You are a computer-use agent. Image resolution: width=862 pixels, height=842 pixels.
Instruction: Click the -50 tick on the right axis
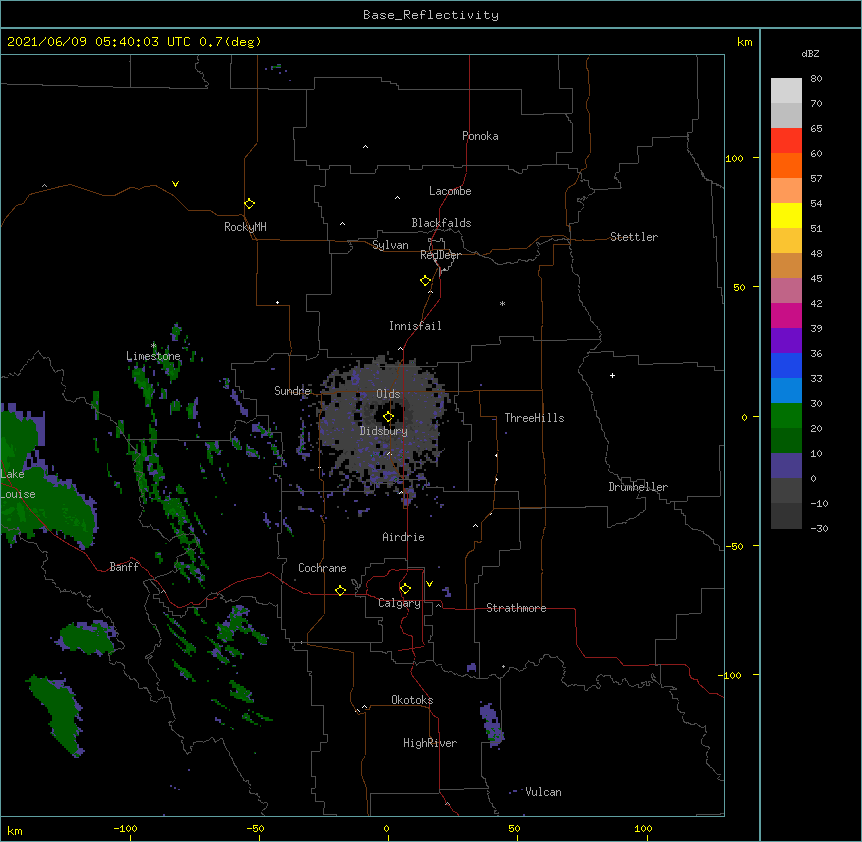[734, 546]
